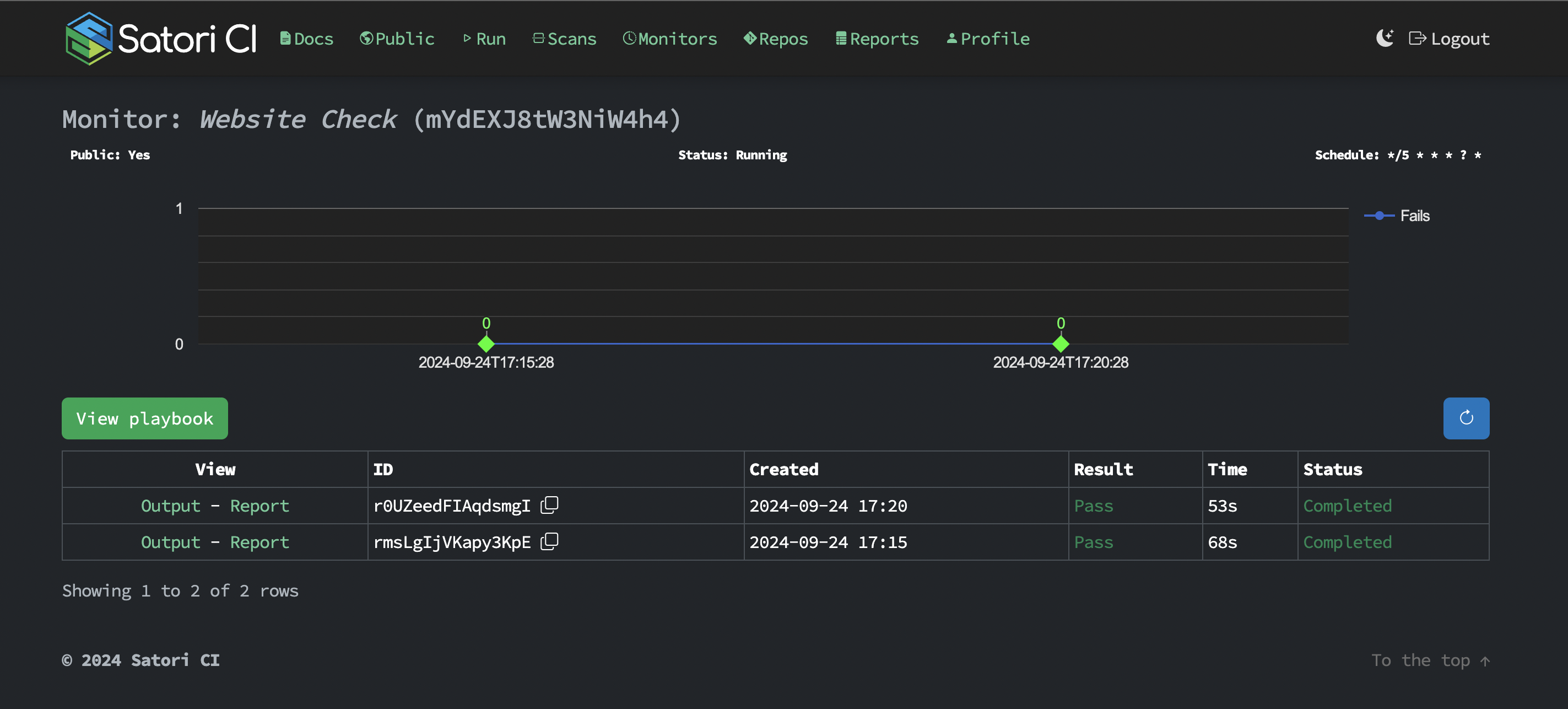
Task: Click Pass result in 17:15 row
Action: 1093,542
